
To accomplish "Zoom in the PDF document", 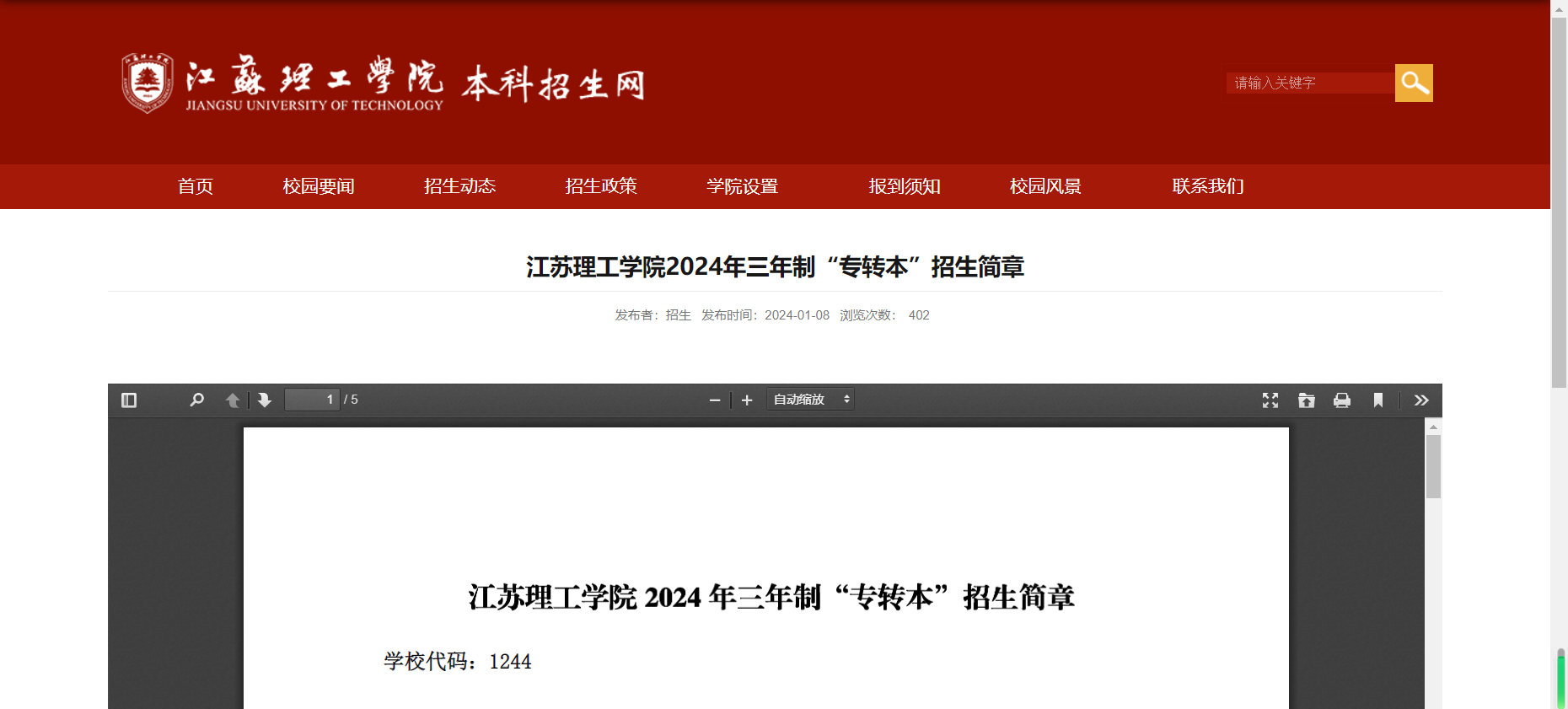I will tap(747, 400).
